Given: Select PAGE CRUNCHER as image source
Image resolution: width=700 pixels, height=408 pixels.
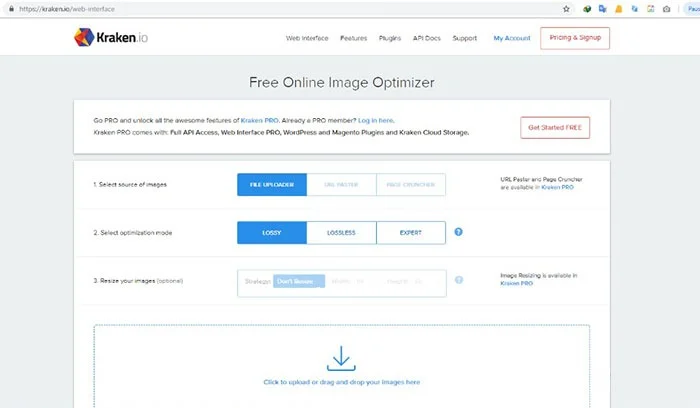Looking at the screenshot, I should coord(411,184).
